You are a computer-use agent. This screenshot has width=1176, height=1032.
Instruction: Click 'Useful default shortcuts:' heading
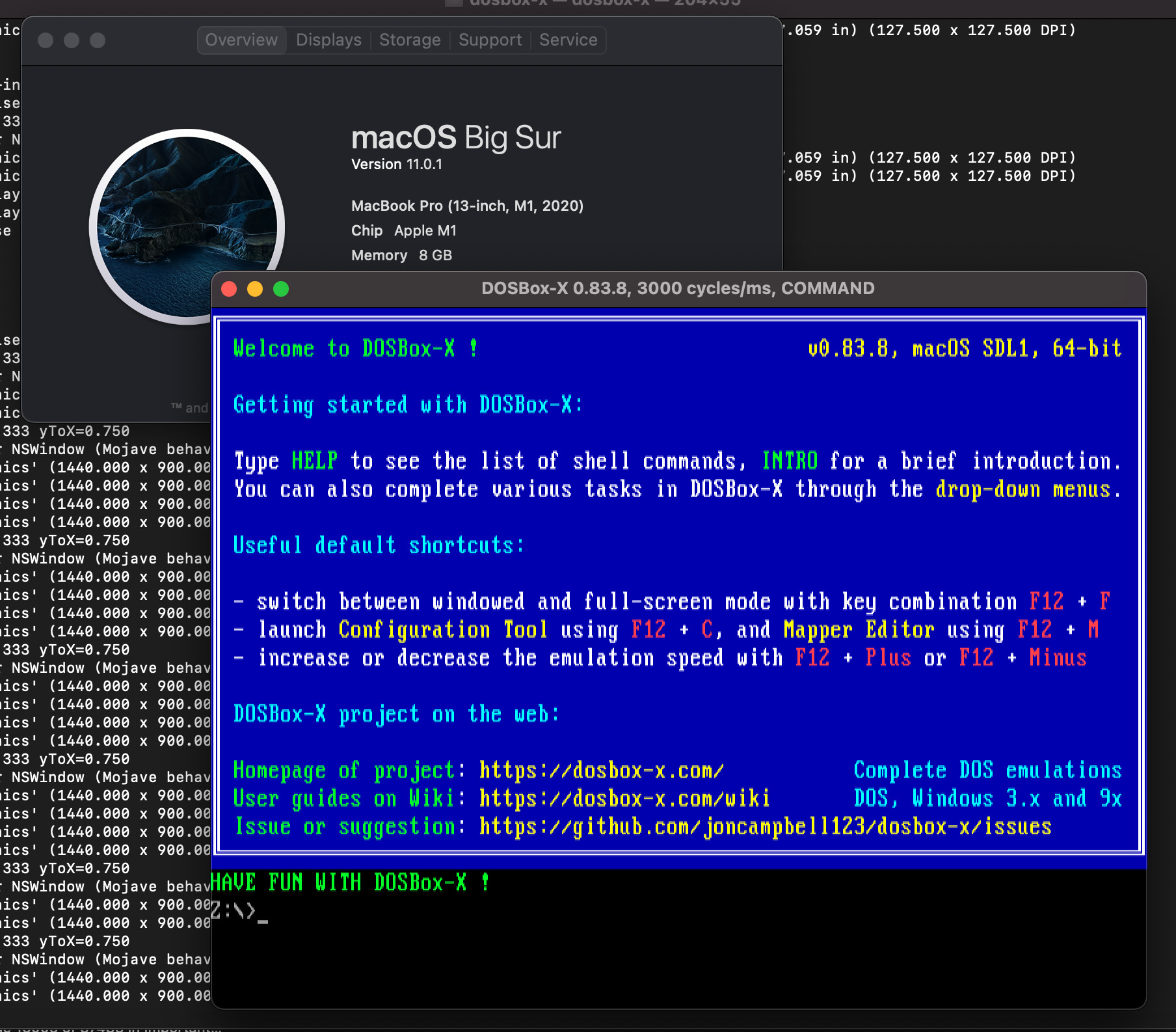(379, 545)
